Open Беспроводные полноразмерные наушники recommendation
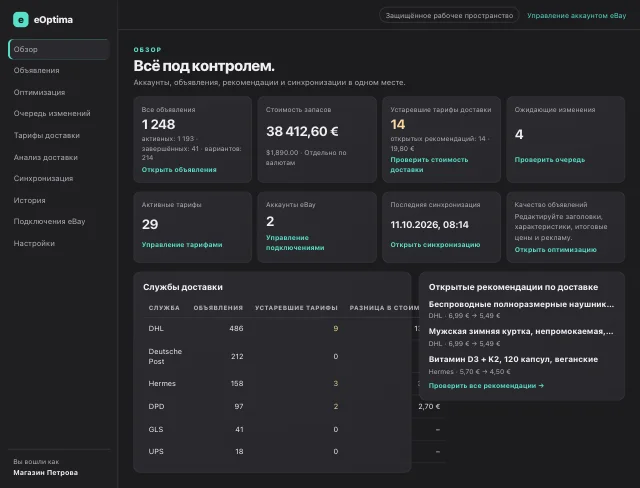This screenshot has width=640, height=488. pos(521,304)
